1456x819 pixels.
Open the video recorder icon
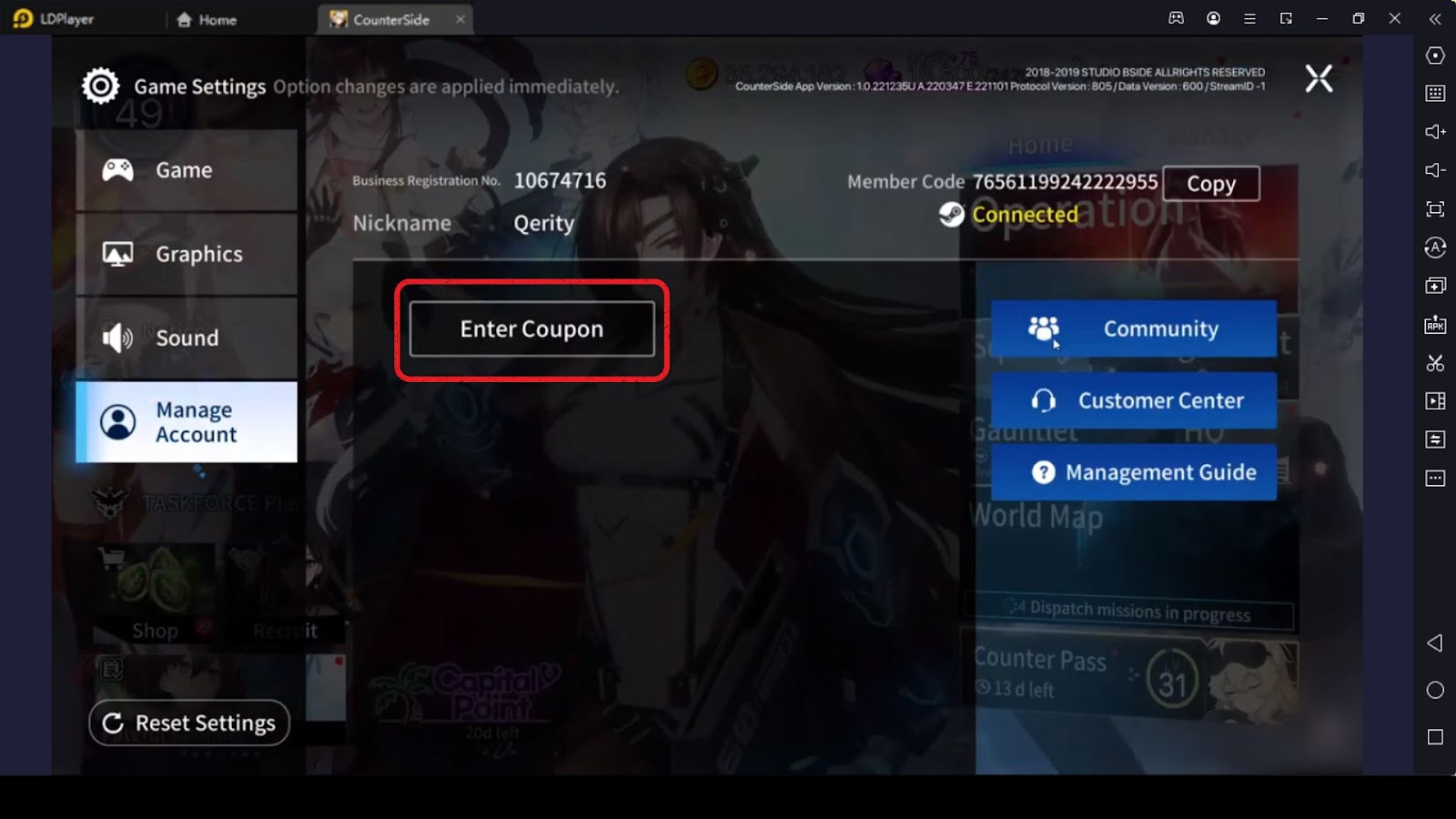click(1435, 401)
